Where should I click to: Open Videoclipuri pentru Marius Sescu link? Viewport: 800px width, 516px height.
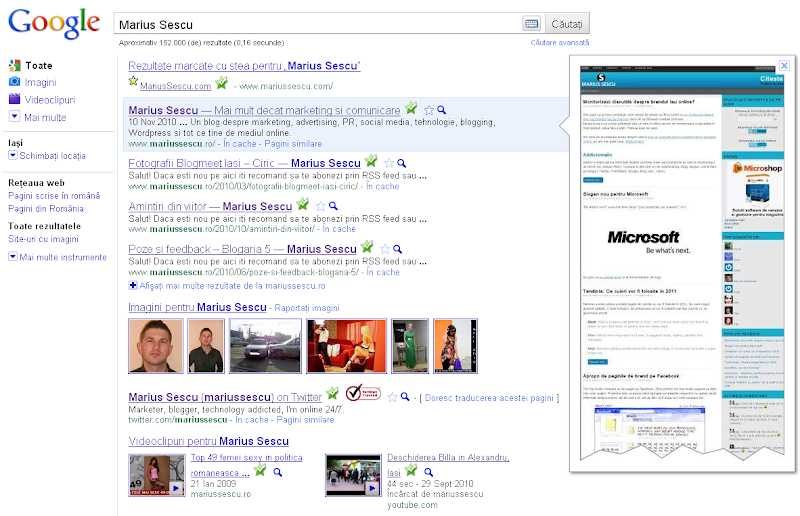point(209,441)
